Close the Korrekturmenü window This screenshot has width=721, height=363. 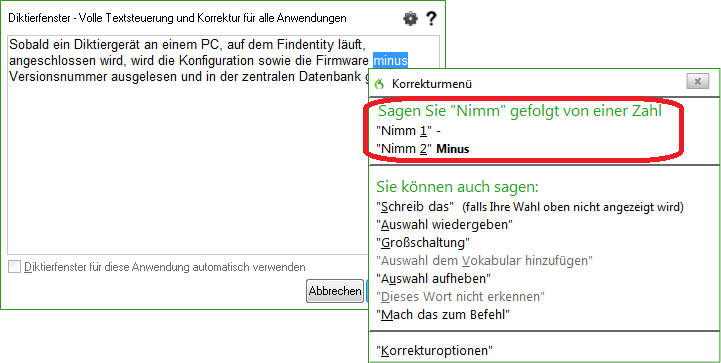coord(698,81)
